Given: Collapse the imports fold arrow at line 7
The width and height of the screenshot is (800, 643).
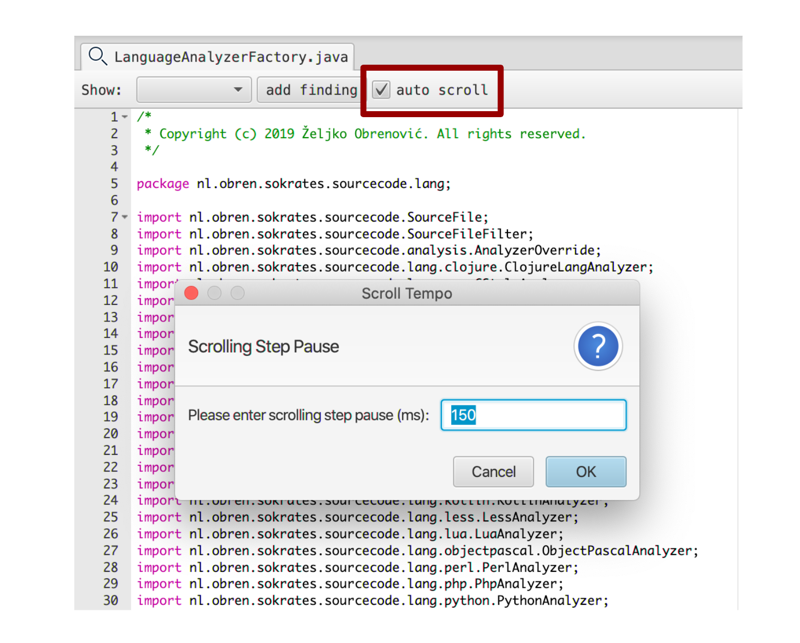Looking at the screenshot, I should (x=125, y=217).
